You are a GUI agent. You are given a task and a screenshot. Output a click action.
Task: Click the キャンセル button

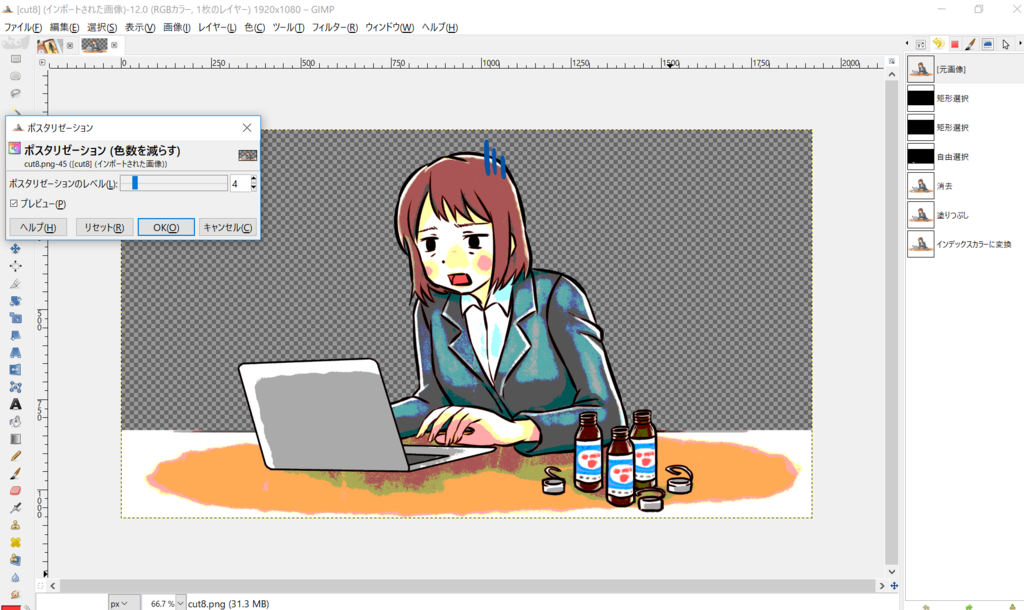pos(227,227)
